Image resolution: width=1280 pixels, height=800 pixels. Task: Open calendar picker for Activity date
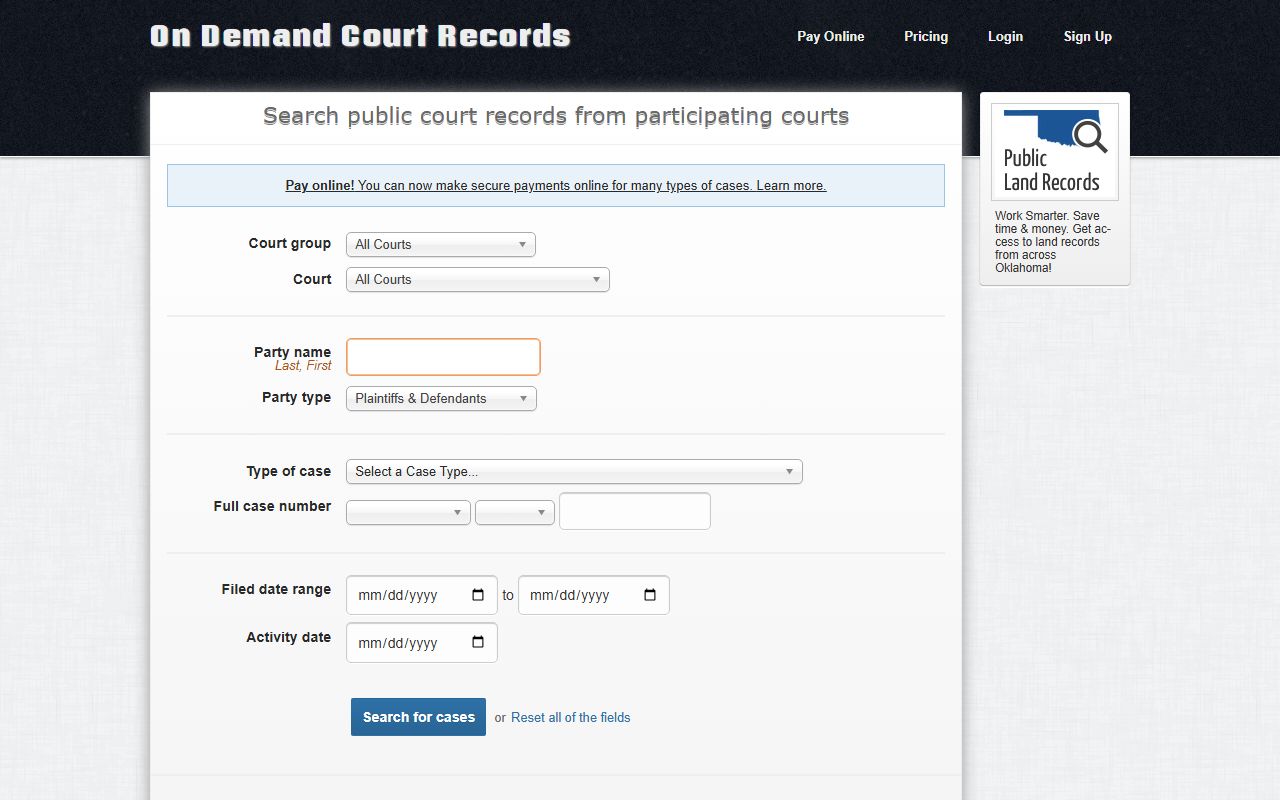[478, 643]
